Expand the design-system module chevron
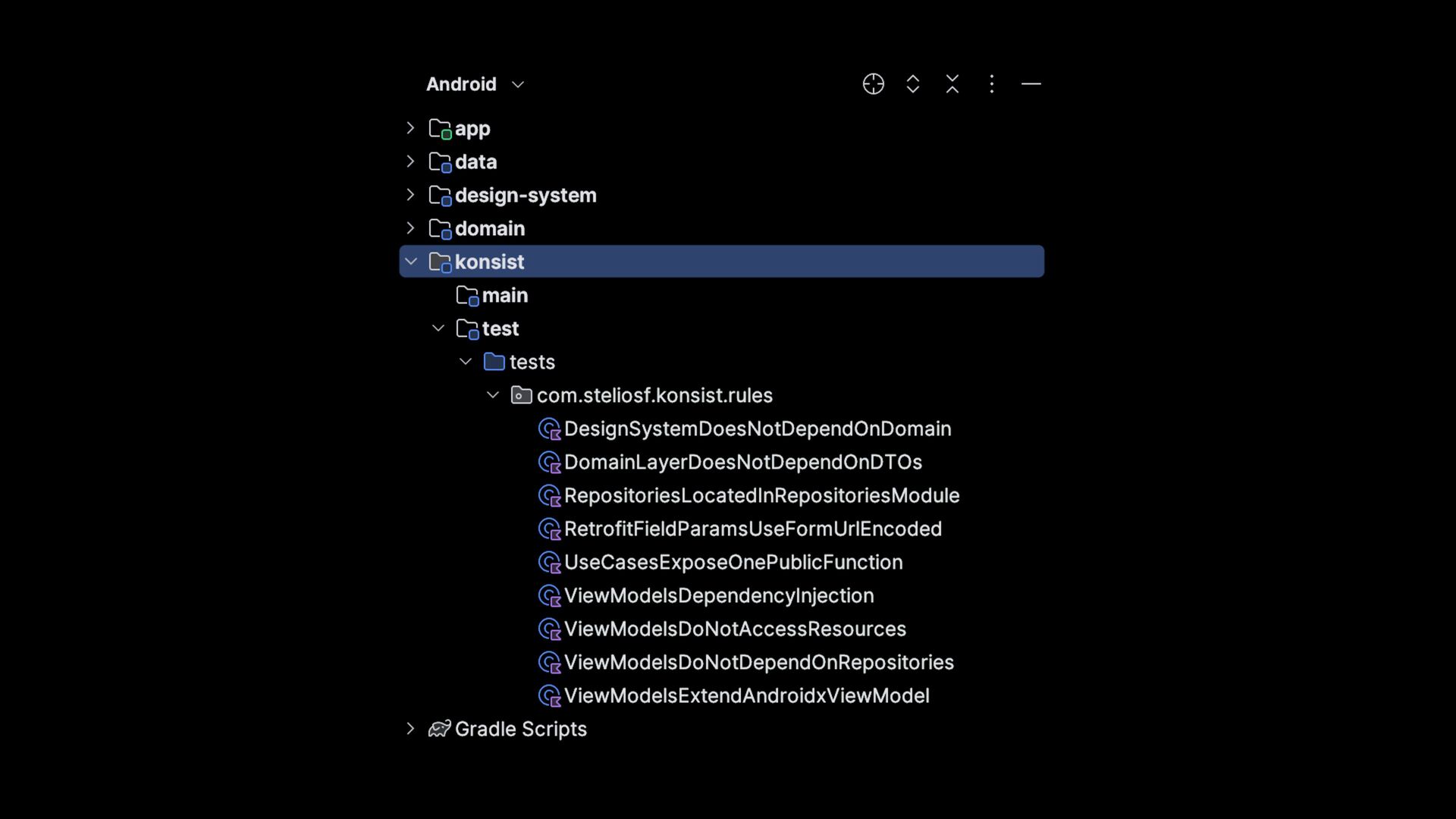Screen dimensions: 1456x819 point(410,195)
